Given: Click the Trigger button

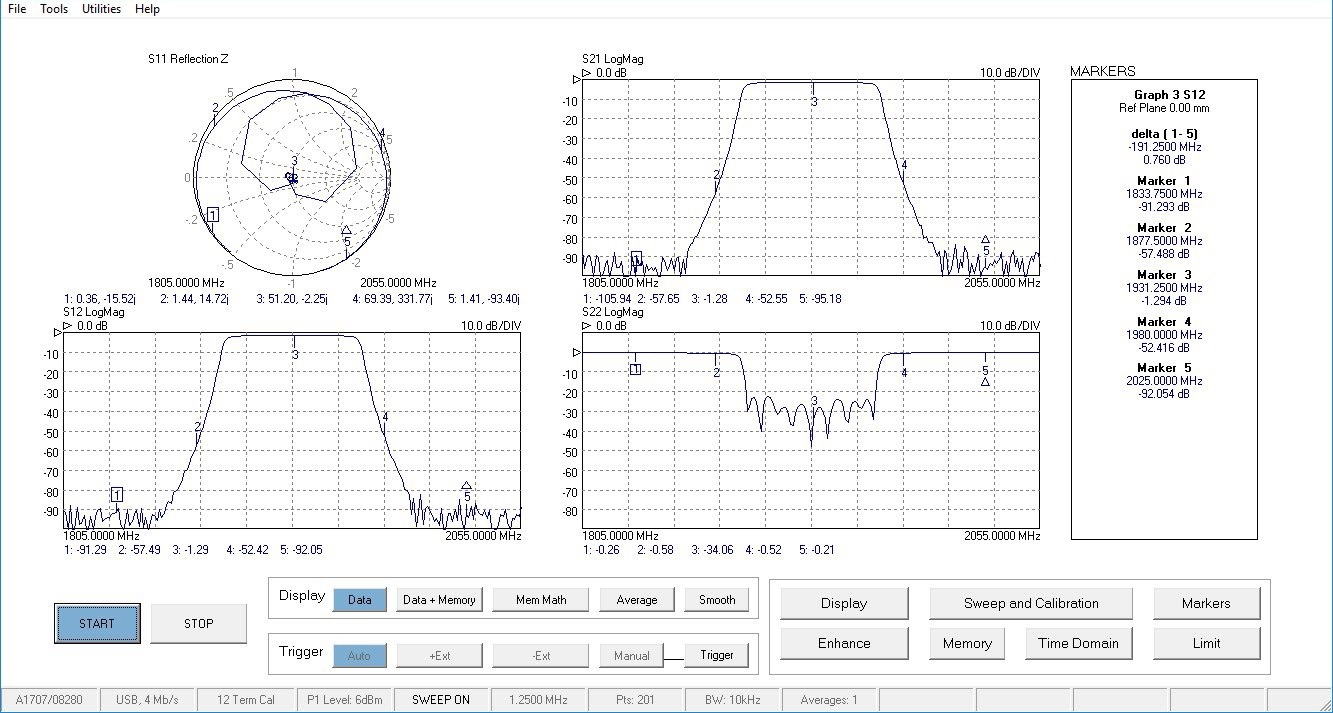Looking at the screenshot, I should click(717, 655).
